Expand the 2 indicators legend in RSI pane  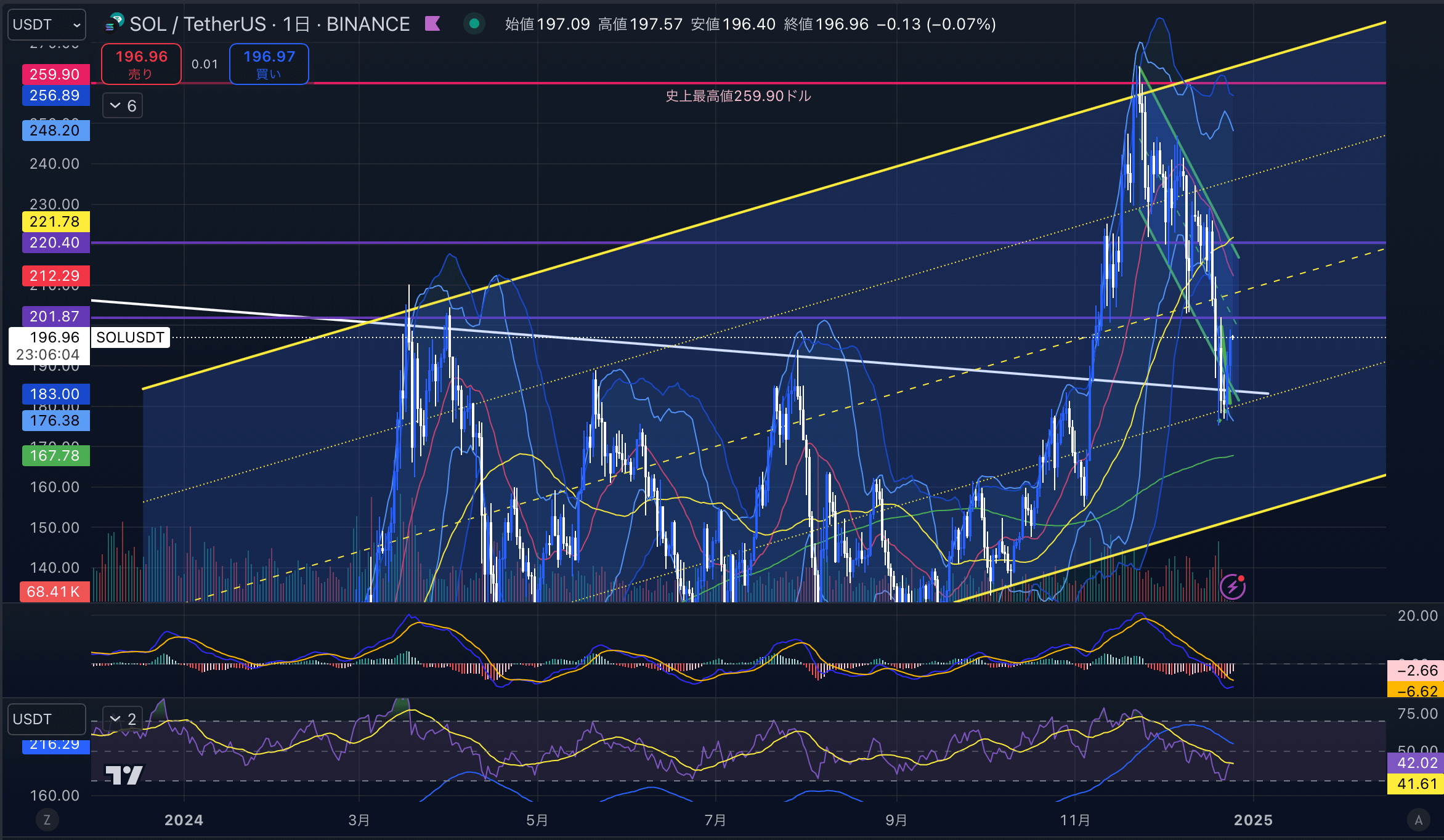coord(123,719)
